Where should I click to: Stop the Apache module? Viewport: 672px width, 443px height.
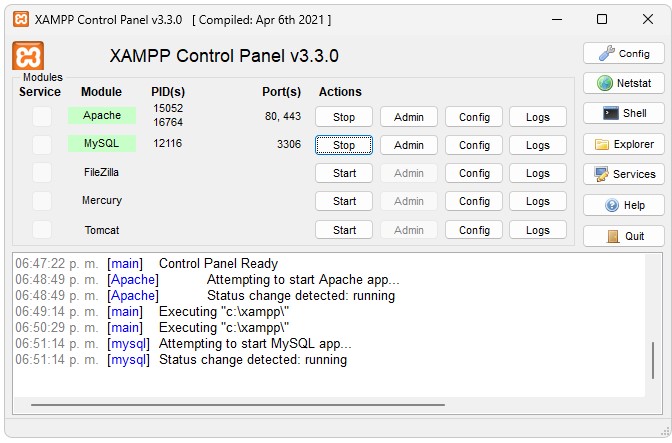click(x=344, y=117)
